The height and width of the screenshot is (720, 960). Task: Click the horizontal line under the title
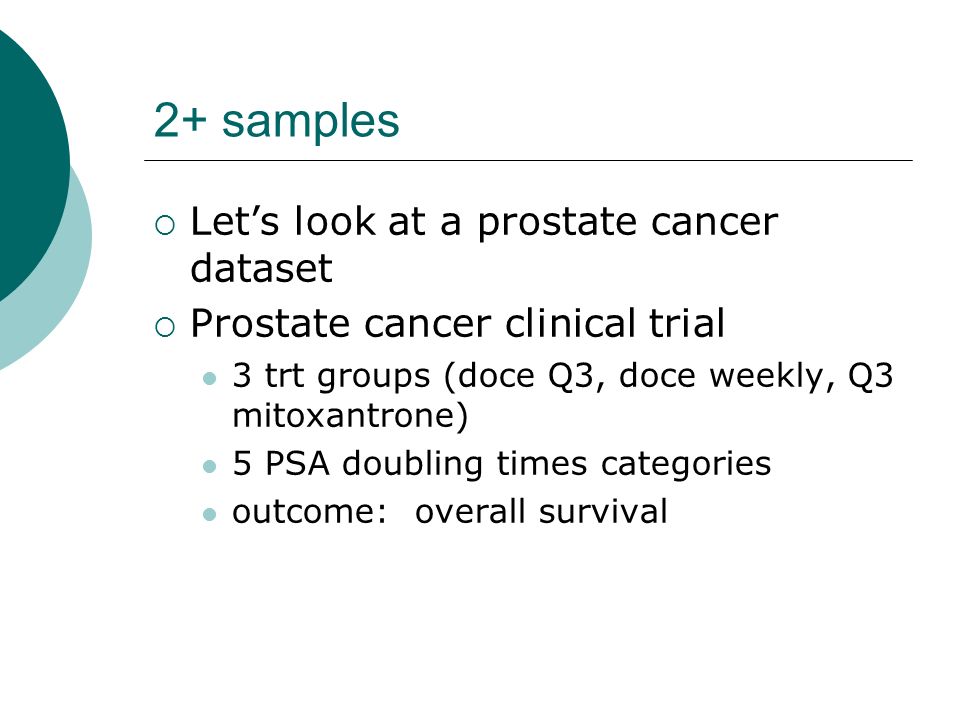click(528, 160)
